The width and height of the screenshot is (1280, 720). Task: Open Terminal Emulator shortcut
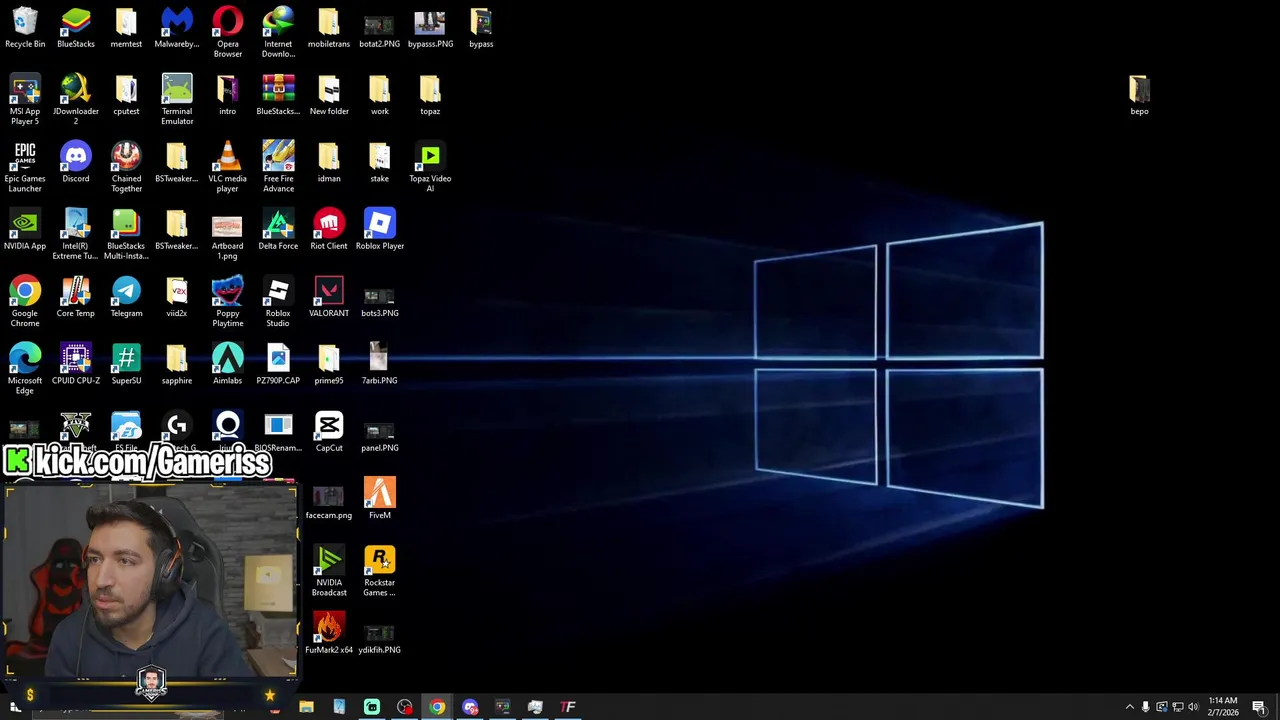pyautogui.click(x=177, y=100)
